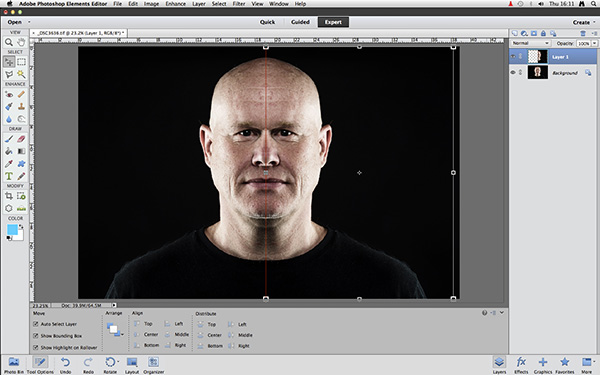The image size is (600, 375).
Task: Select the Straighten tool
Action: 21,208
